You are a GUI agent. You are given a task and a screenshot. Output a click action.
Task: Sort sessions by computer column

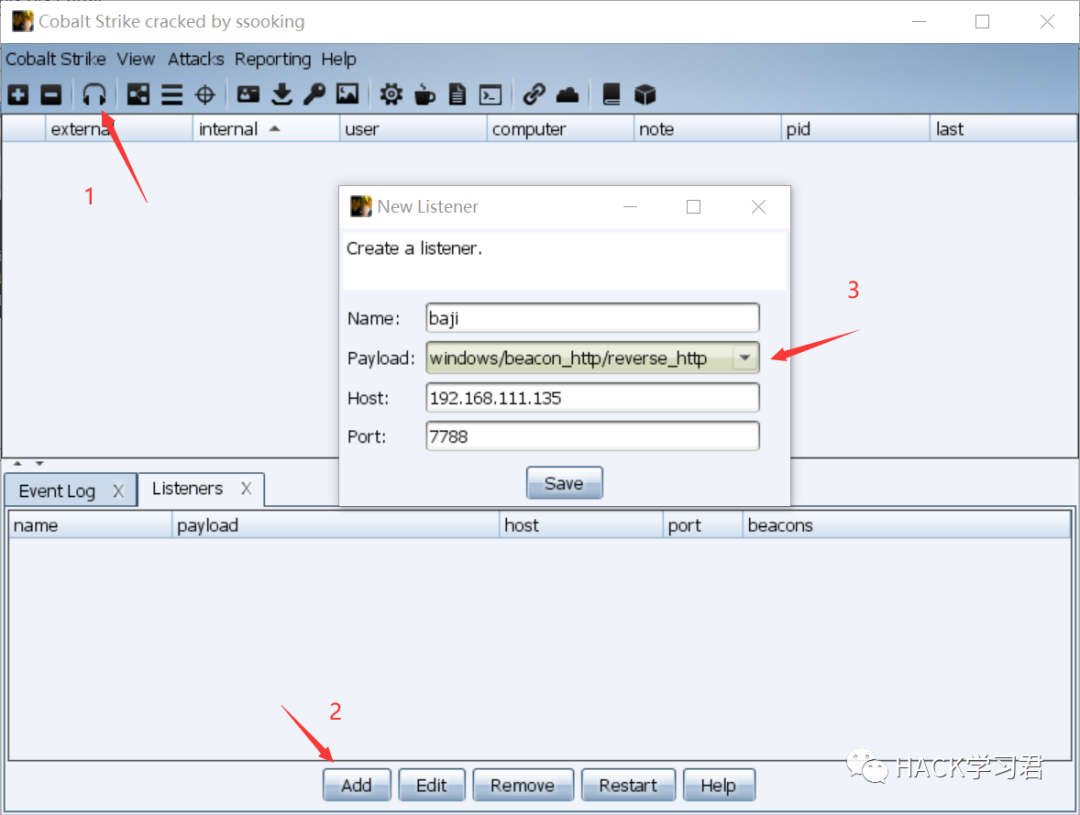(560, 129)
